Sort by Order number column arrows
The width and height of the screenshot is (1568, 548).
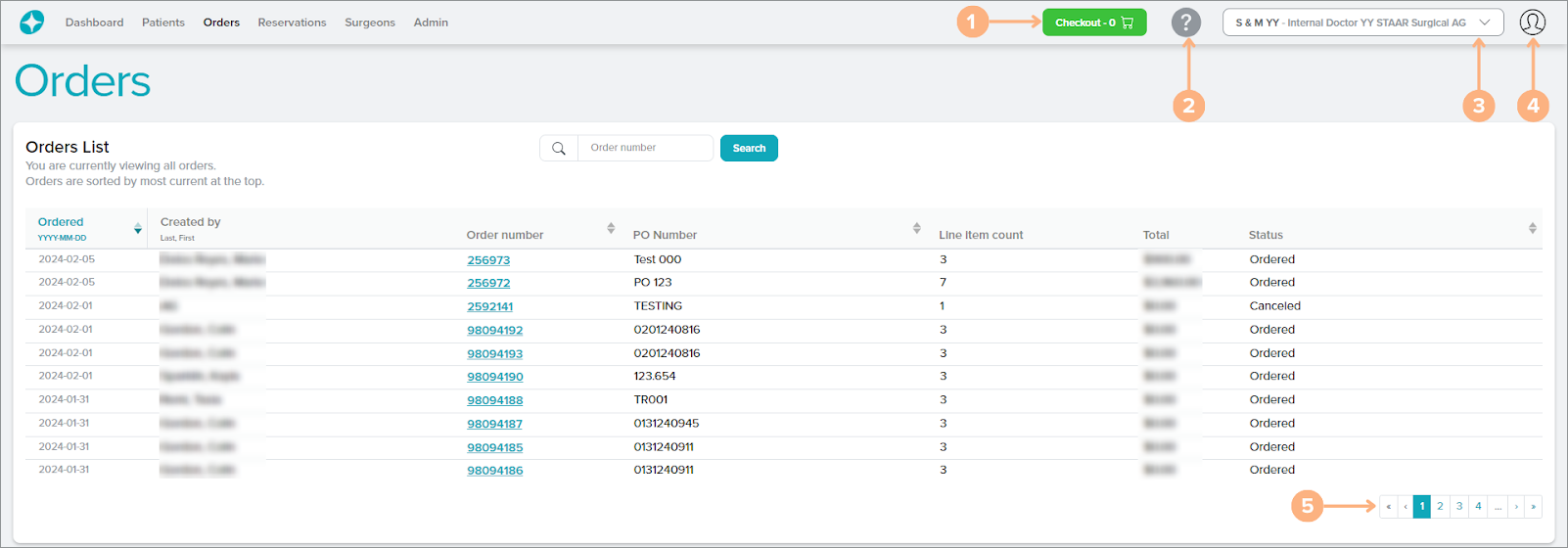pyautogui.click(x=611, y=228)
